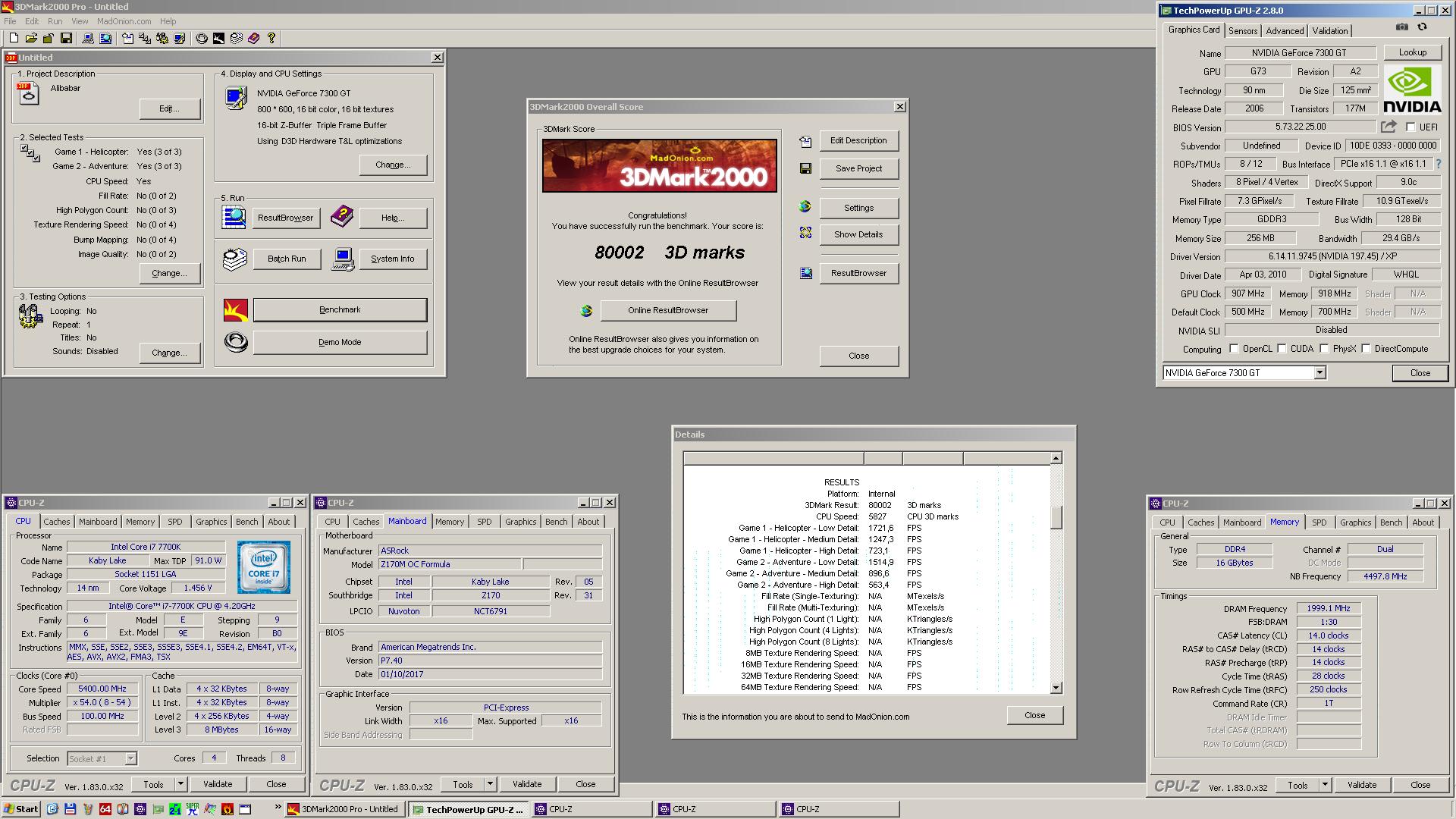Expand Tools arrow in CPU-Z Memory window
Screen dimensions: 1456x819
click(x=1325, y=785)
